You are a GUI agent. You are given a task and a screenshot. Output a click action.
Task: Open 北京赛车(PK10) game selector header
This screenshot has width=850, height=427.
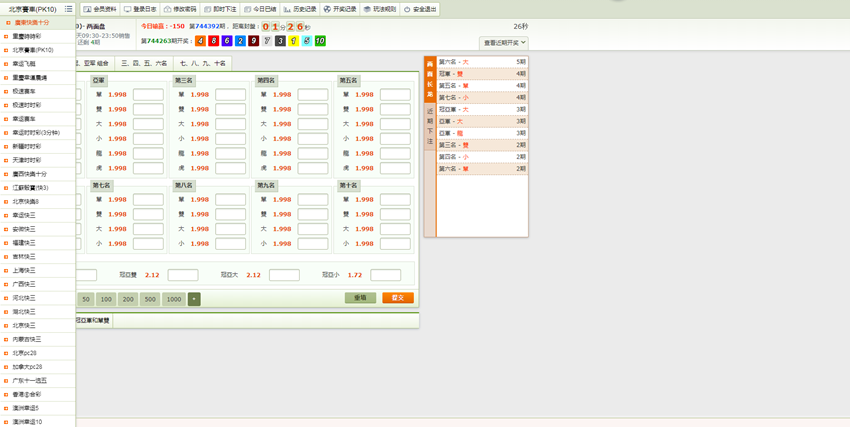30,9
